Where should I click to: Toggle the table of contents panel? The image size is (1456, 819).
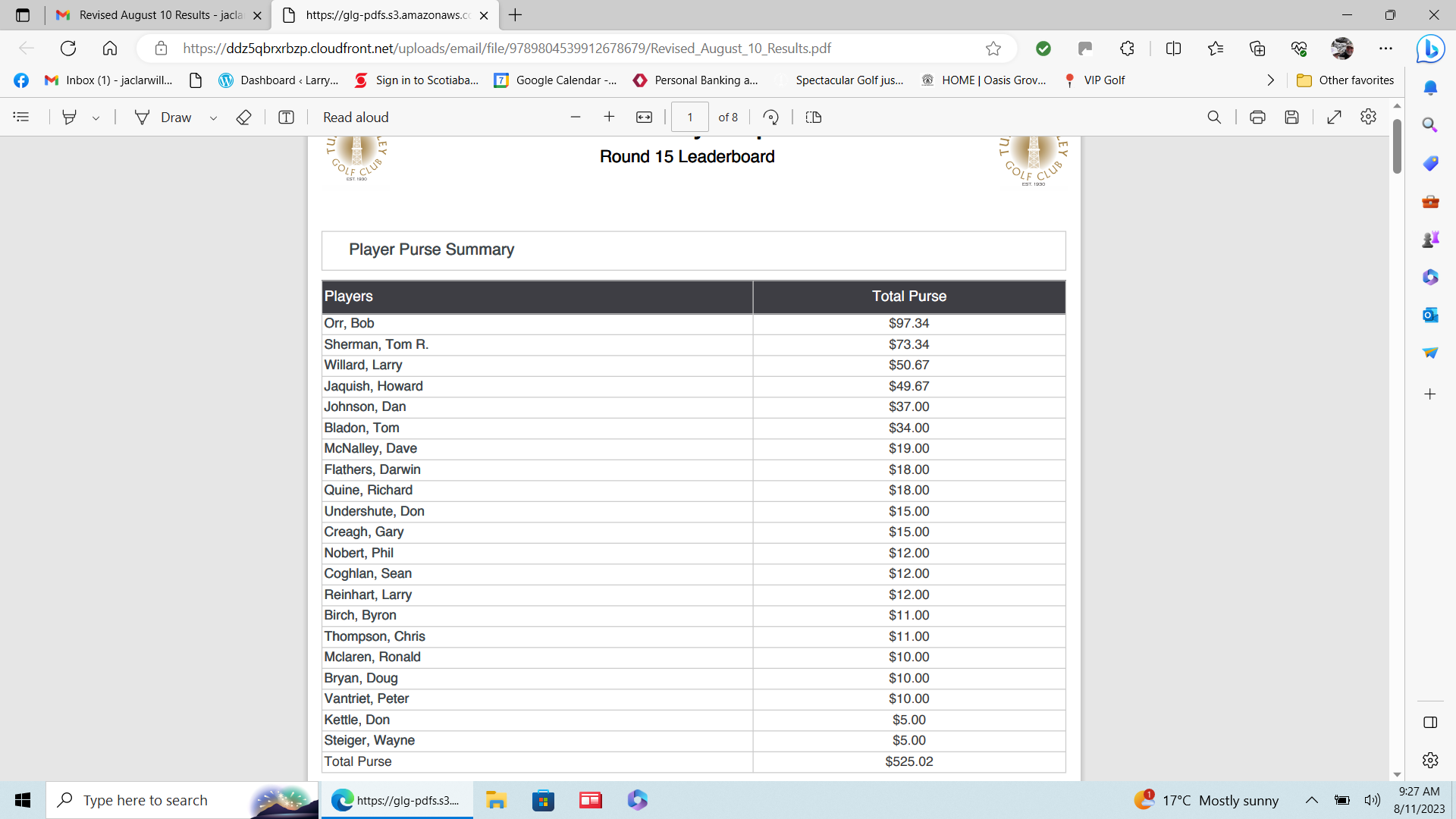[x=21, y=117]
